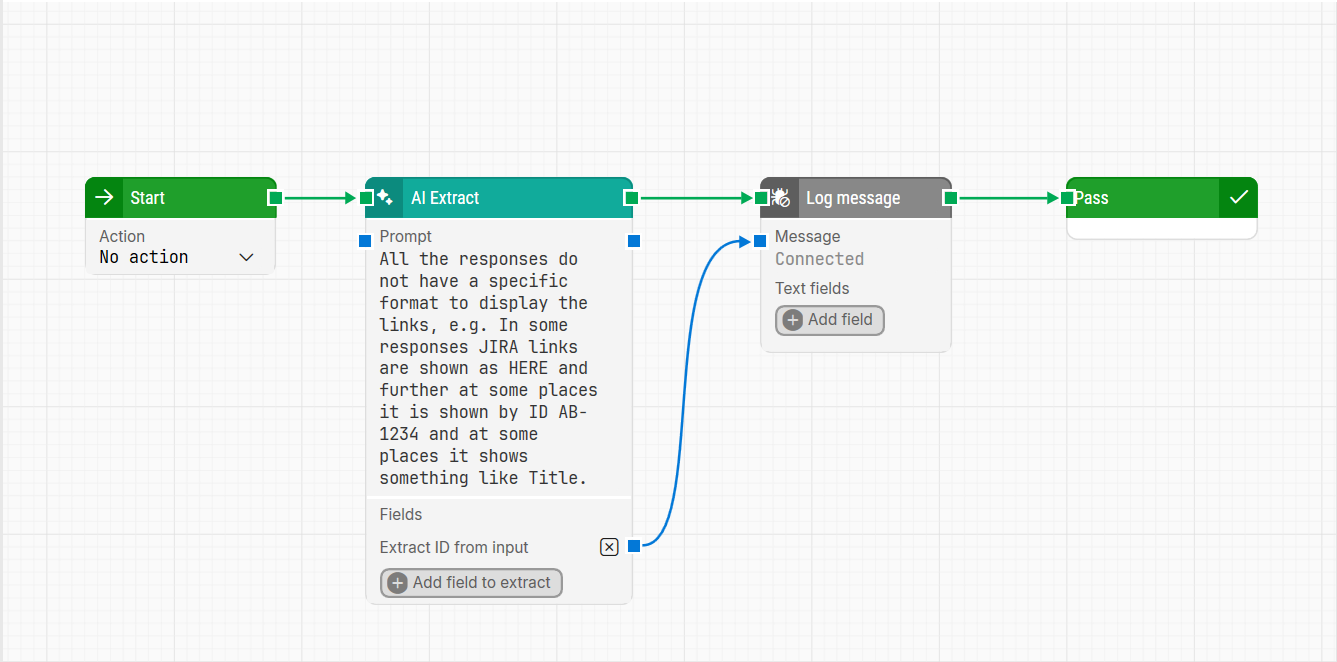The height and width of the screenshot is (662, 1337).
Task: Remove the Extract ID from input field
Action: (x=609, y=547)
